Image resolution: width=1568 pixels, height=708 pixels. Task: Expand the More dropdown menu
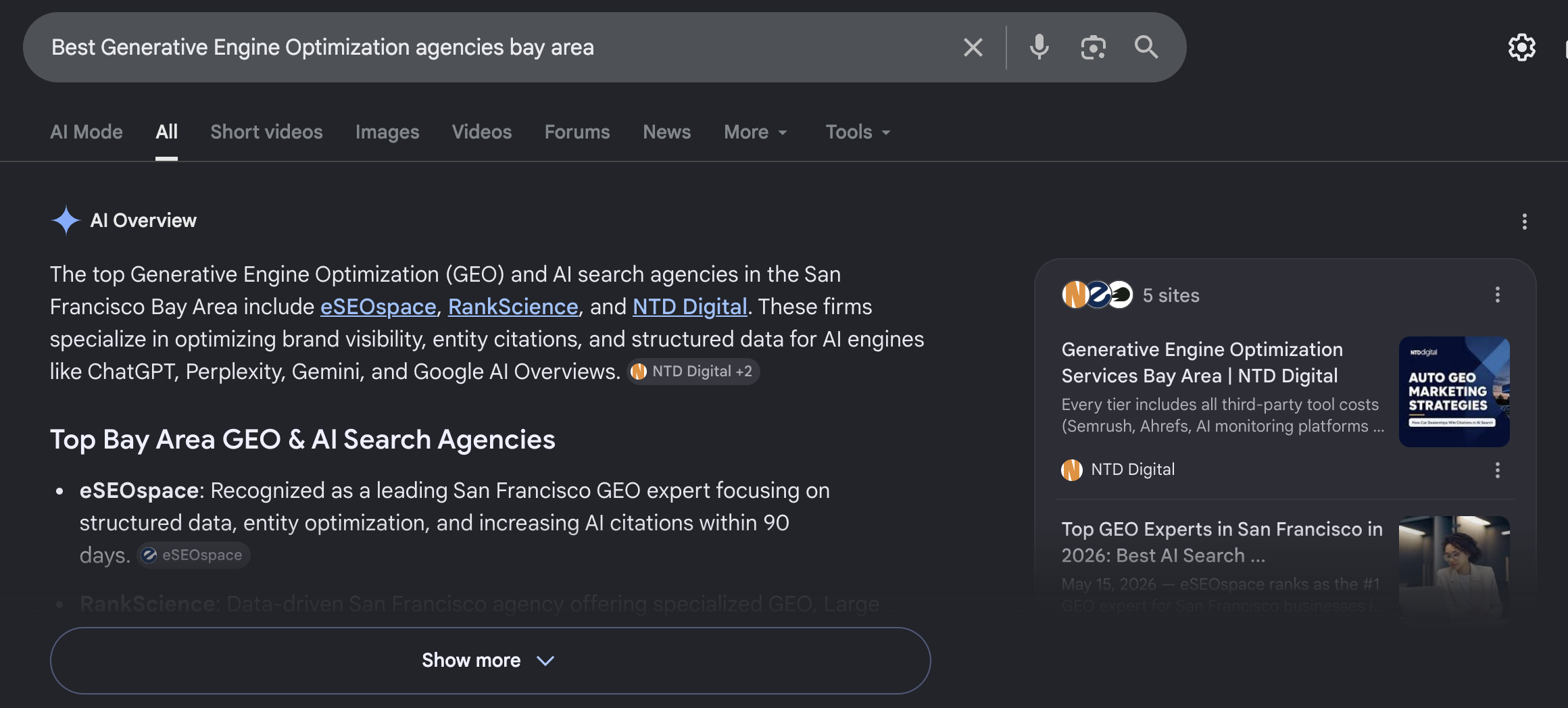(x=756, y=132)
